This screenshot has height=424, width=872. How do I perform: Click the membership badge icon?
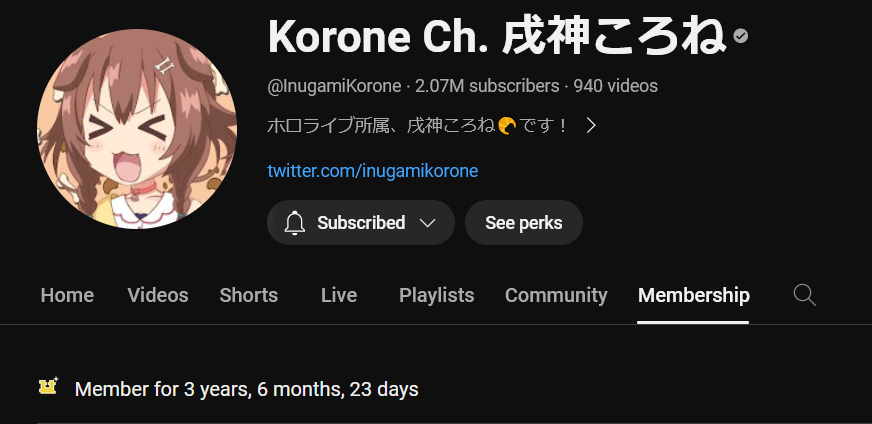pos(48,386)
